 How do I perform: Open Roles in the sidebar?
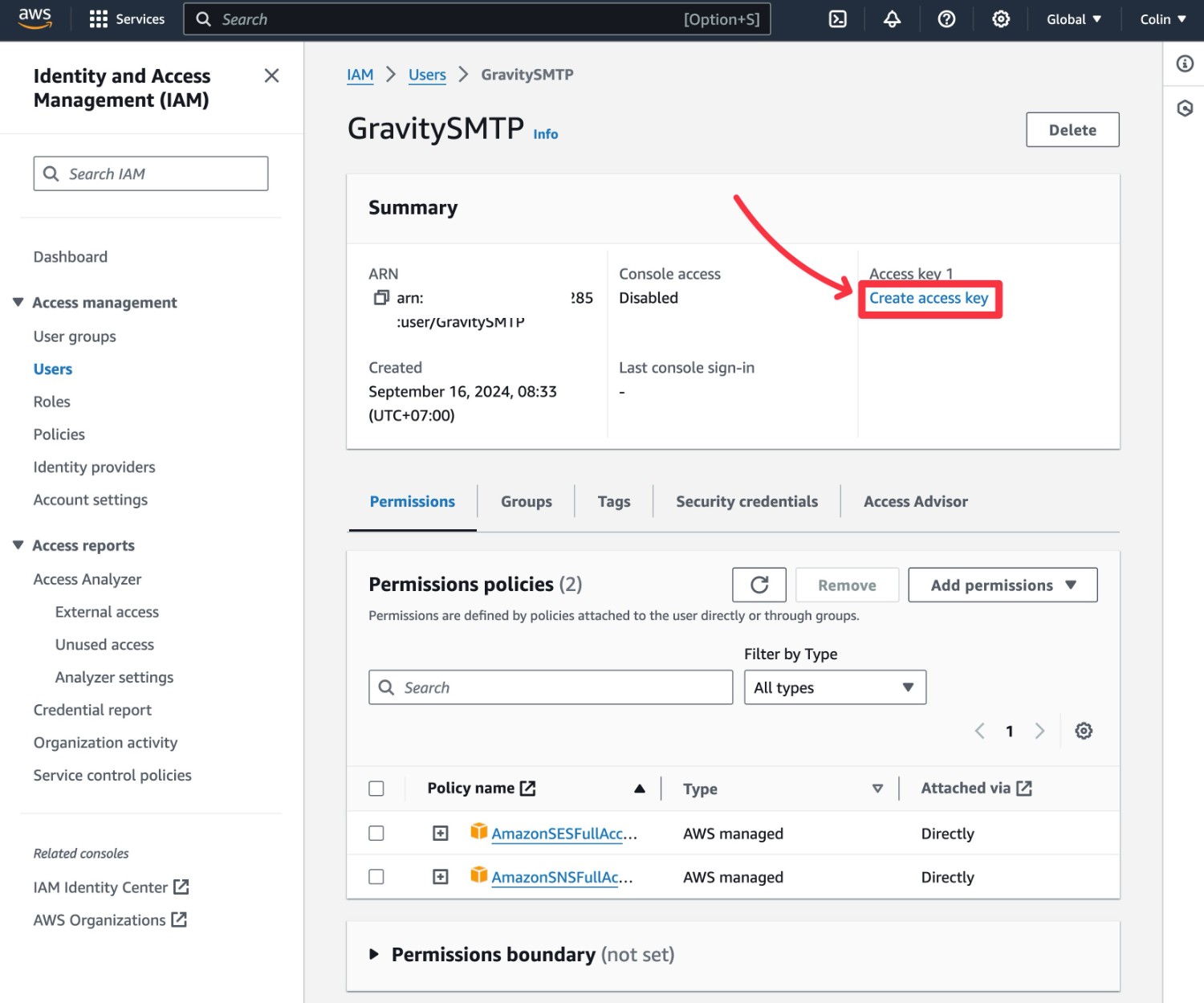(x=52, y=402)
